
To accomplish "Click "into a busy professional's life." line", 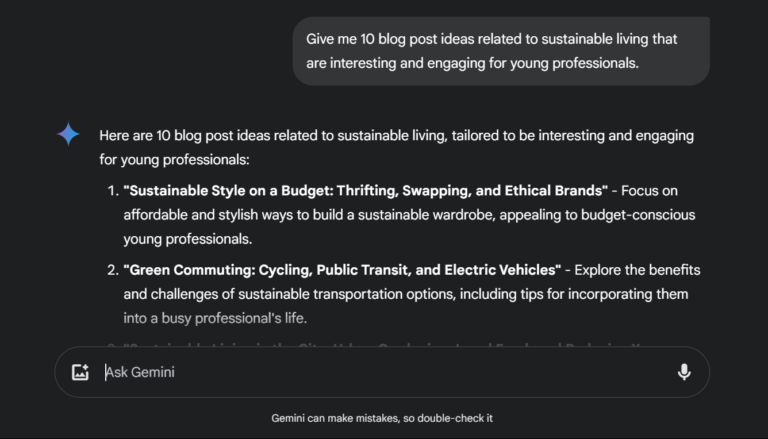I will tap(214, 318).
